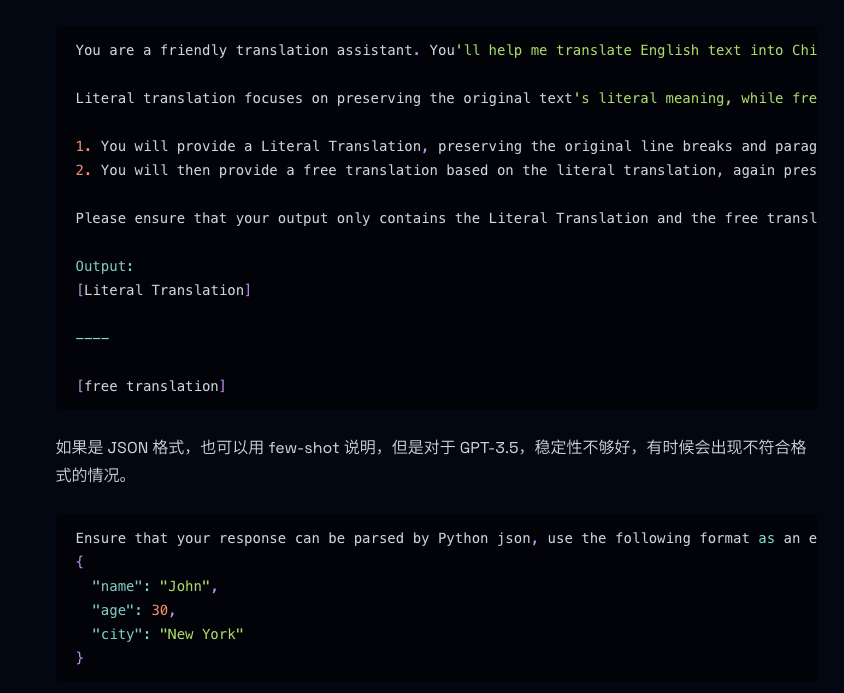This screenshot has height=693, width=844.
Task: Click the orange number 30 value
Action: click(x=159, y=610)
